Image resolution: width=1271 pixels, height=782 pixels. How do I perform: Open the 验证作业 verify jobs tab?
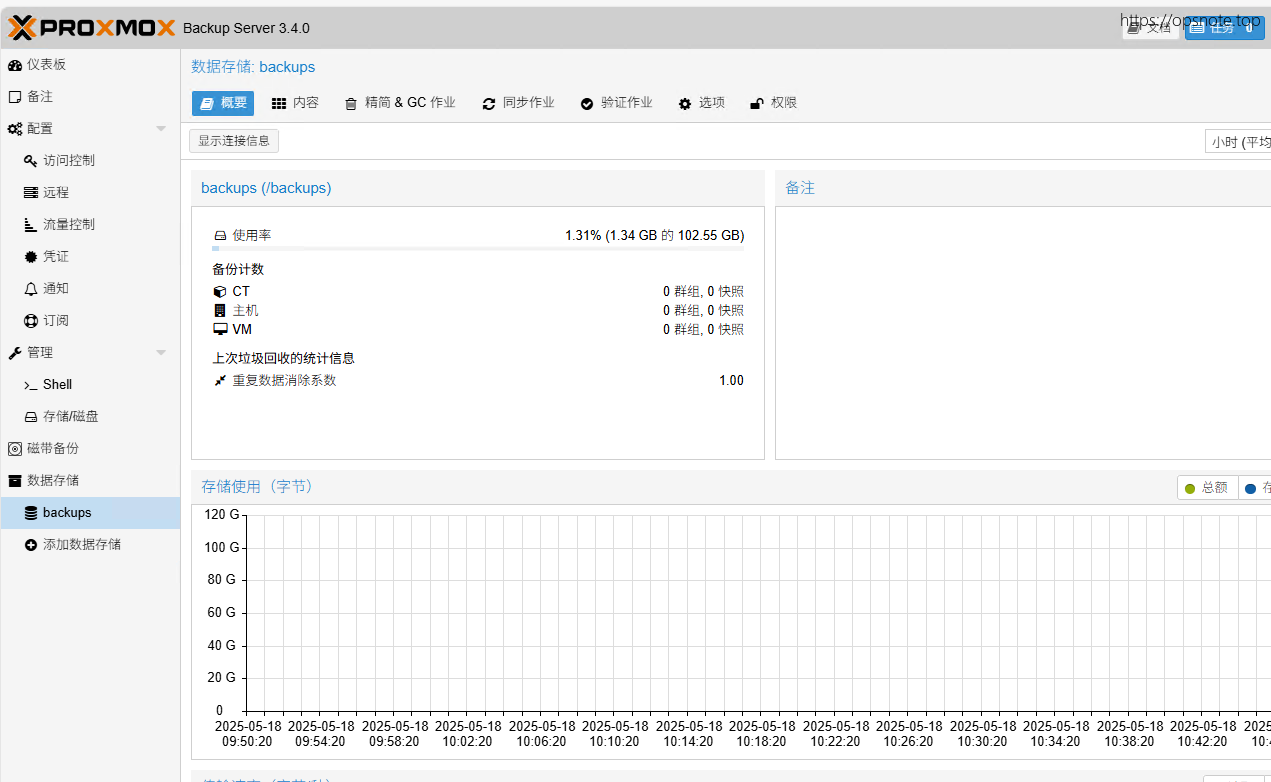[x=616, y=103]
